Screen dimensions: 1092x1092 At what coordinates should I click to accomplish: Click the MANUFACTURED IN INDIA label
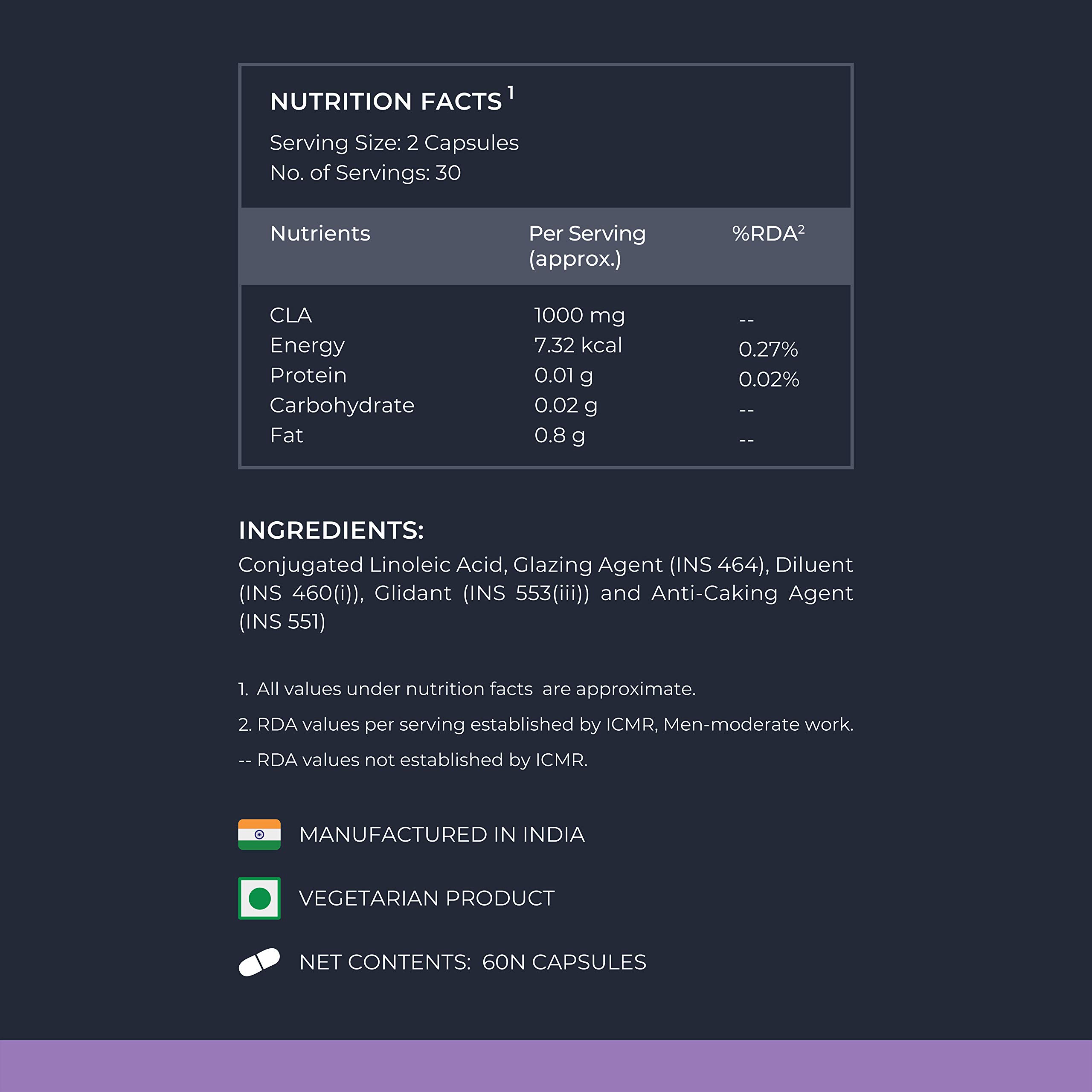[442, 835]
